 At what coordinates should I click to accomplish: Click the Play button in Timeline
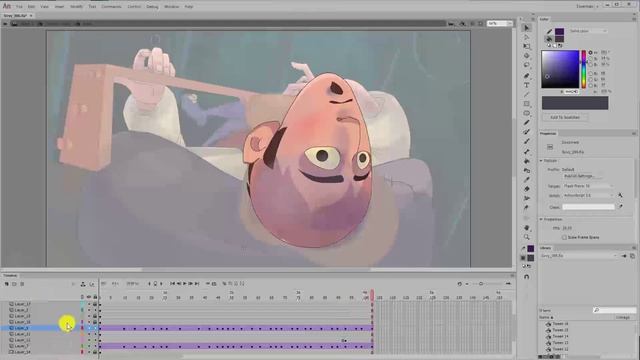pos(184,283)
